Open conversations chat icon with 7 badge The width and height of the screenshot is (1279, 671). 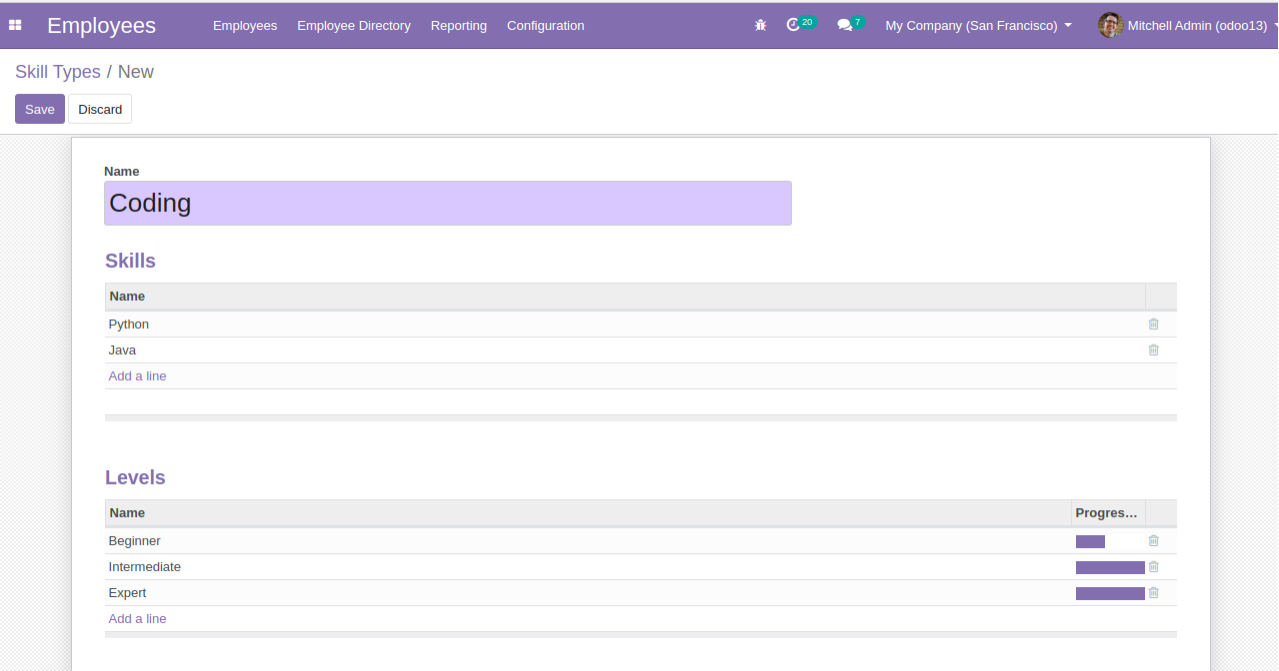[x=850, y=24]
